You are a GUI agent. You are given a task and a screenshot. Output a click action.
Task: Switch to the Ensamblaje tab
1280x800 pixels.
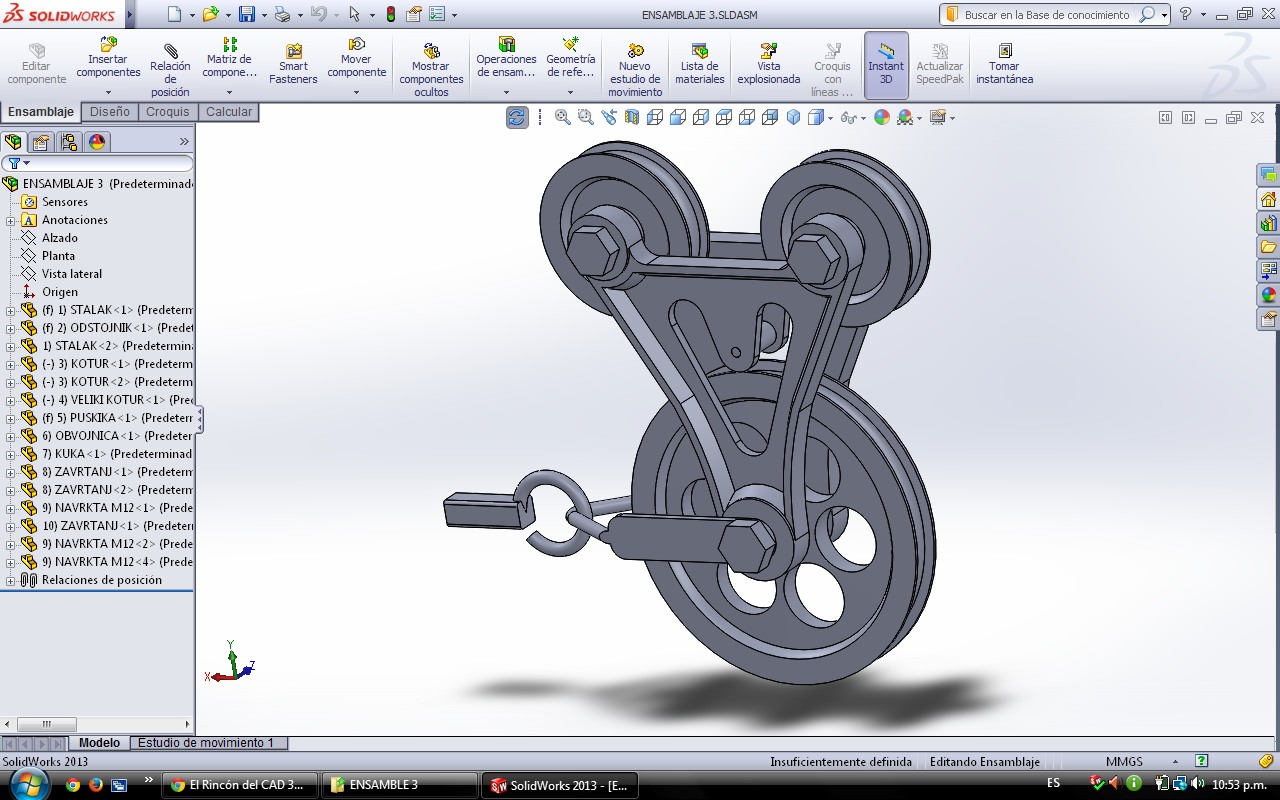coord(41,112)
